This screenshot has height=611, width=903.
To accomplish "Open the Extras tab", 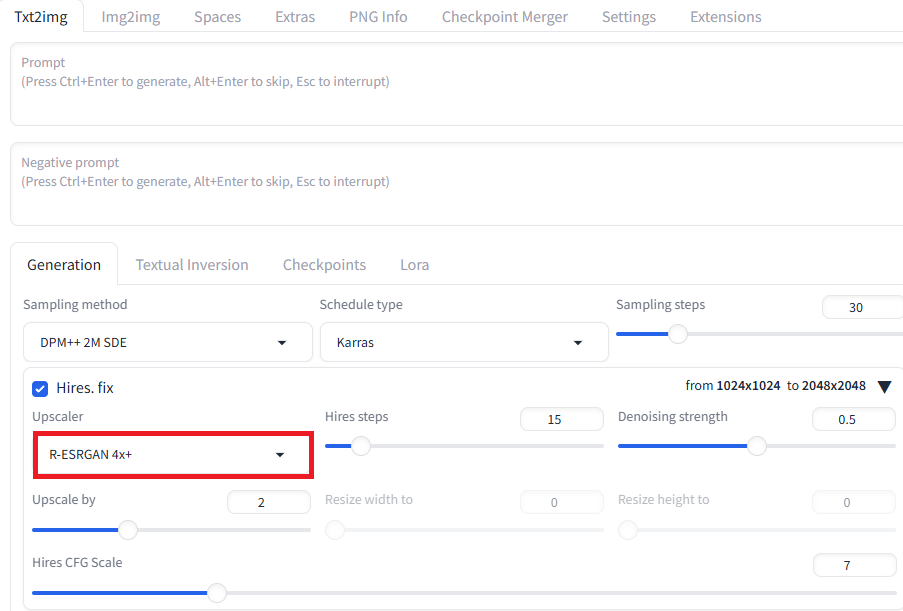I will [295, 17].
